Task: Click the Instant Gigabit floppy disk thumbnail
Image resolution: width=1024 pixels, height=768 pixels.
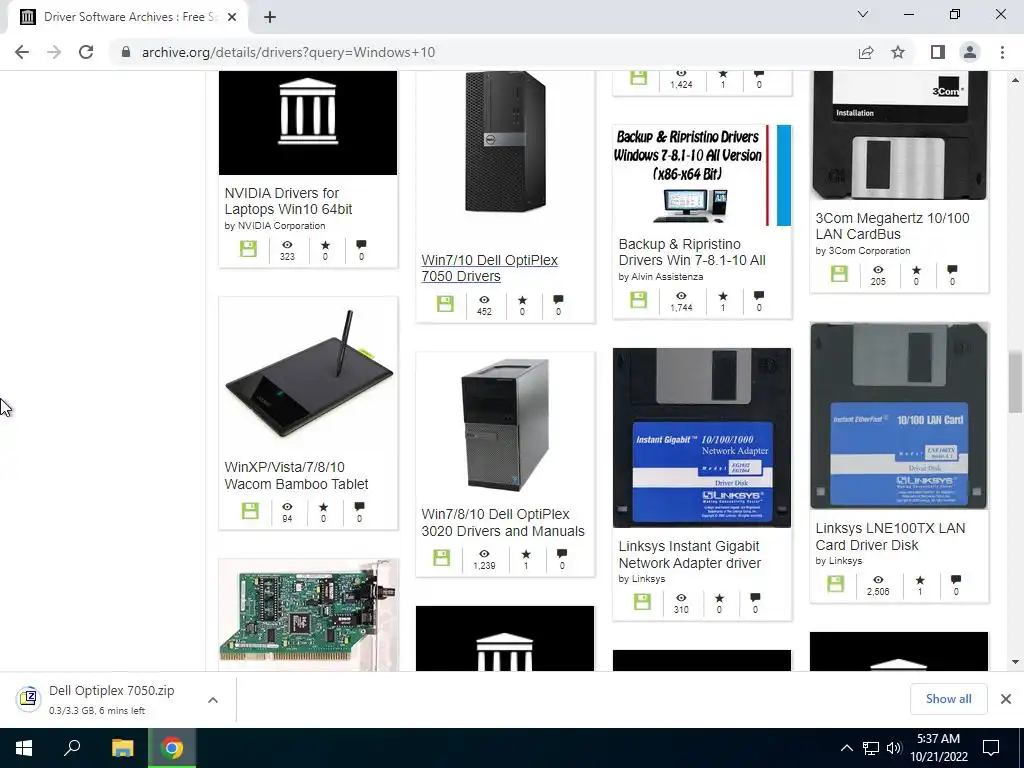Action: pos(702,438)
